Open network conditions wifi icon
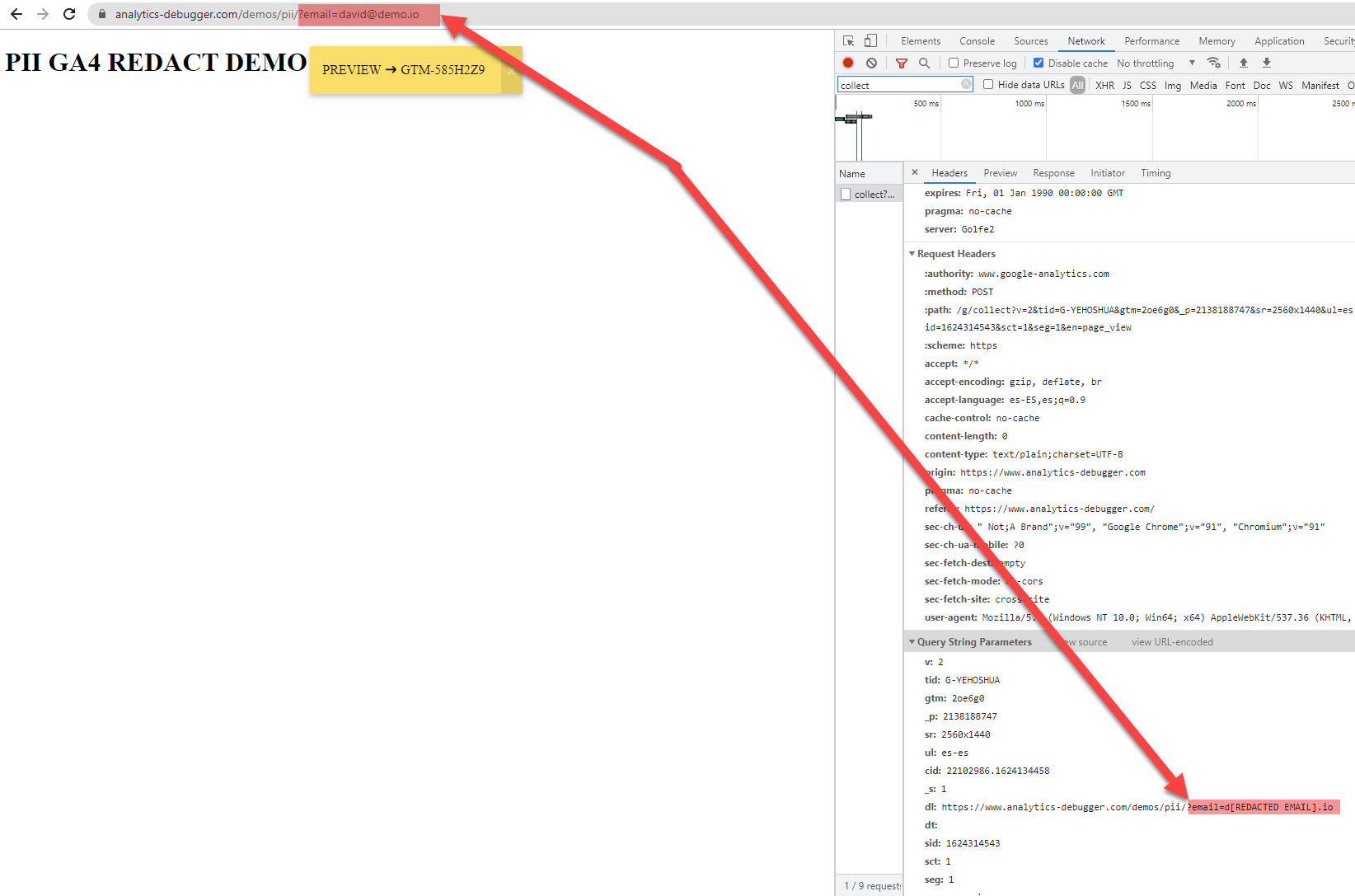The width and height of the screenshot is (1355, 896). pos(1213,63)
